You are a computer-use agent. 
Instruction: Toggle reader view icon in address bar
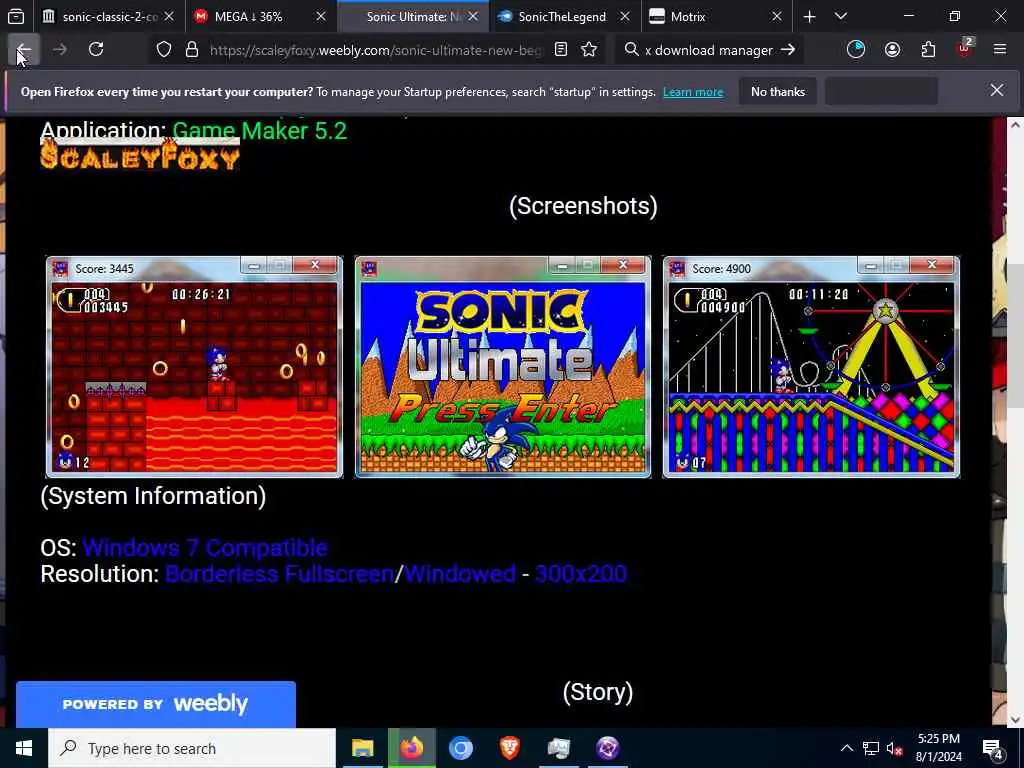(560, 50)
